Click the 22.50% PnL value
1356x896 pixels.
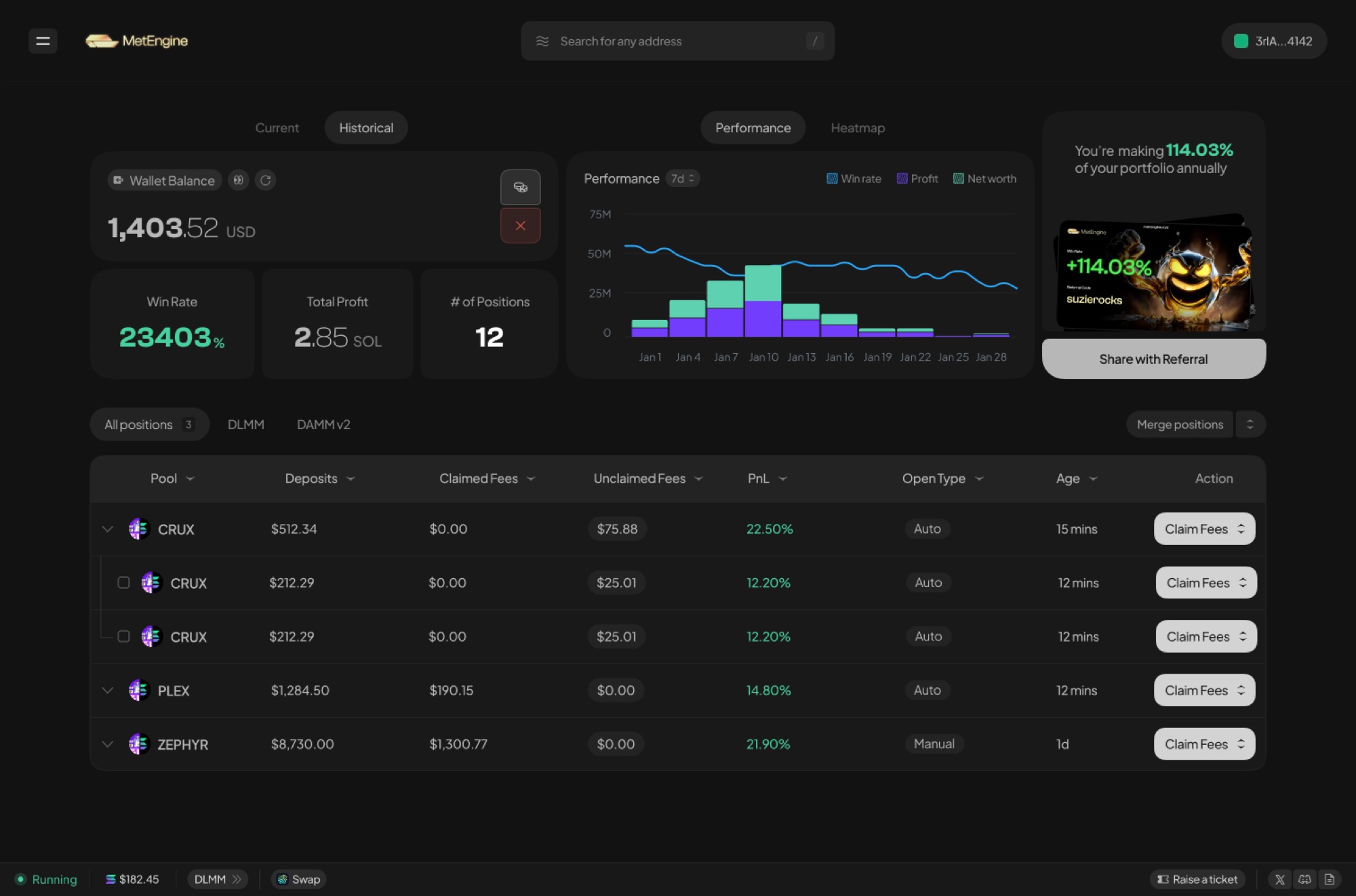(x=770, y=529)
